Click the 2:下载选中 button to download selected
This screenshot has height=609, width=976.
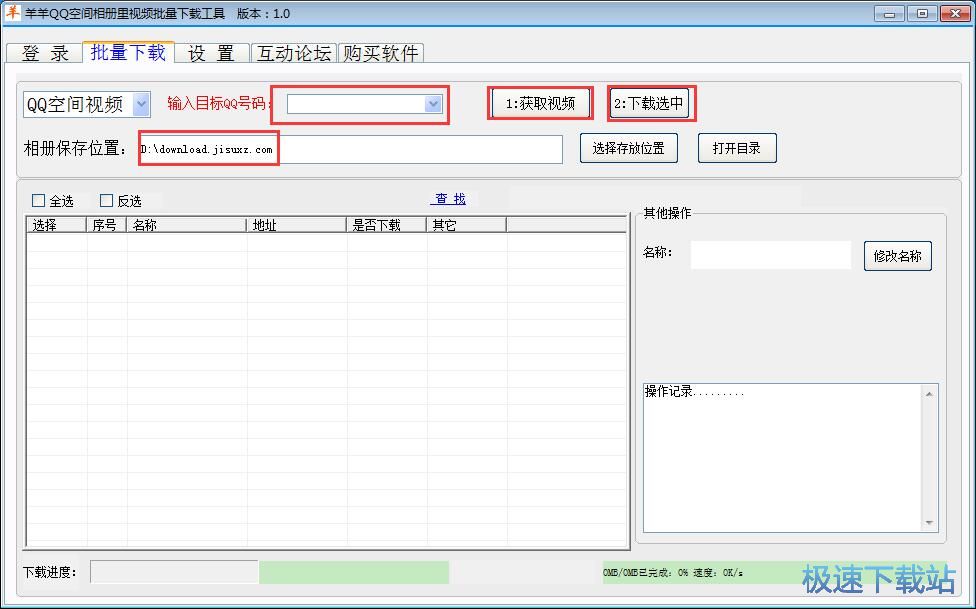pos(650,101)
